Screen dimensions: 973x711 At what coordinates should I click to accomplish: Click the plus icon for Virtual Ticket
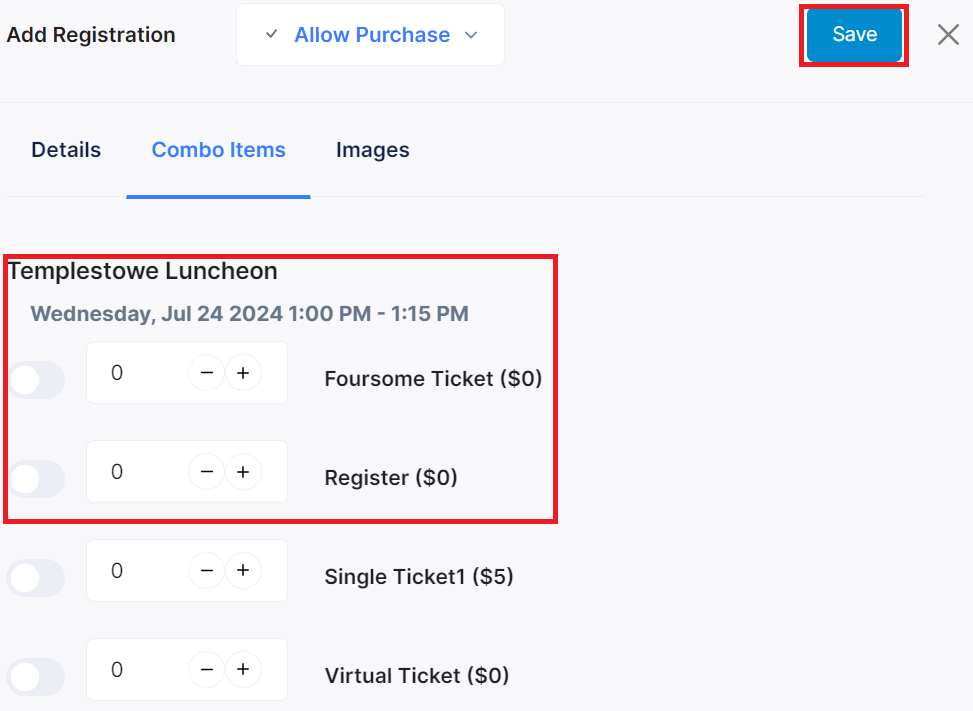pos(243,669)
